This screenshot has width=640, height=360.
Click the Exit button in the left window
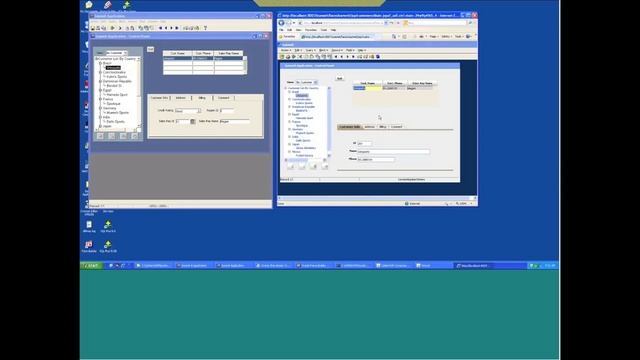[x=151, y=49]
